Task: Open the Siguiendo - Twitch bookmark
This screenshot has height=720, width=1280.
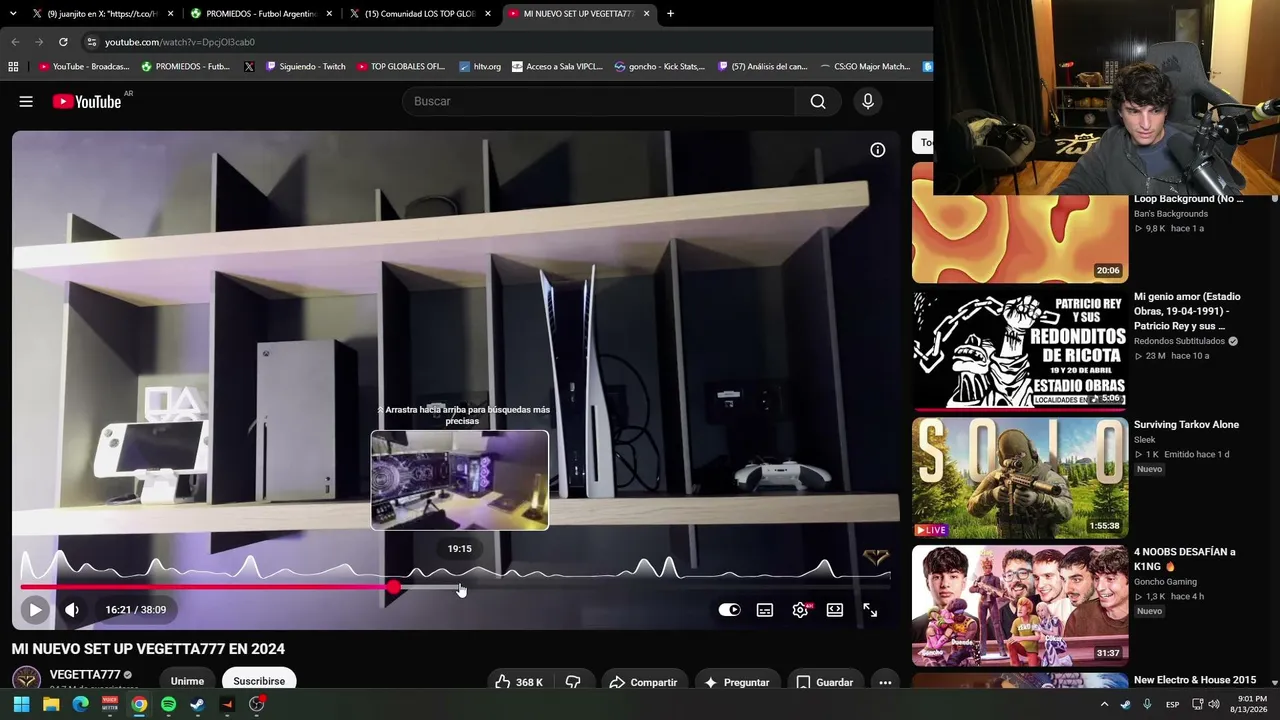Action: point(305,67)
